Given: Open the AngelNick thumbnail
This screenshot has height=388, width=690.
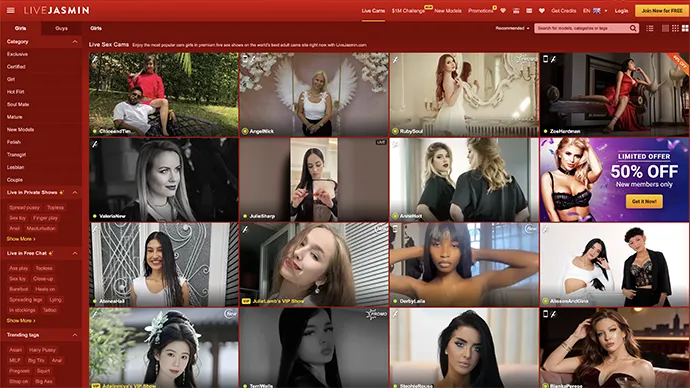Looking at the screenshot, I should tap(314, 94).
